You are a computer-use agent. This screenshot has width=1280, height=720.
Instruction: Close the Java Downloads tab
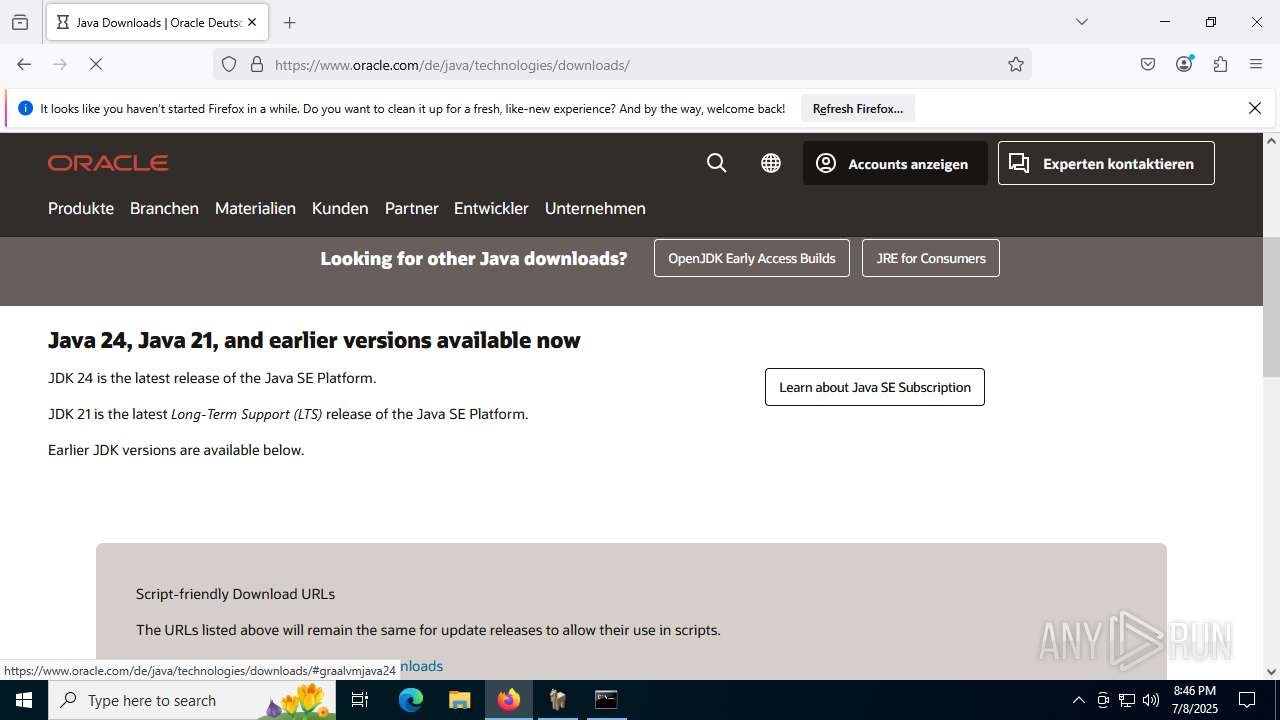click(252, 22)
